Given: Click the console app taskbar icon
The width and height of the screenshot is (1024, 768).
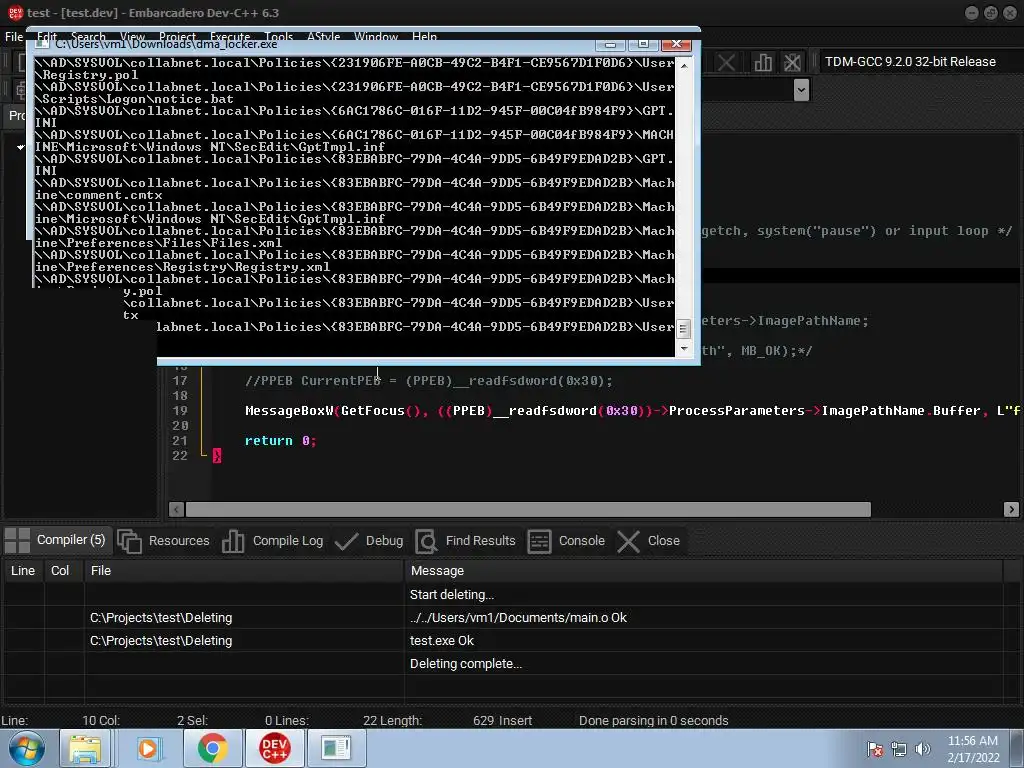Looking at the screenshot, I should click(x=336, y=748).
